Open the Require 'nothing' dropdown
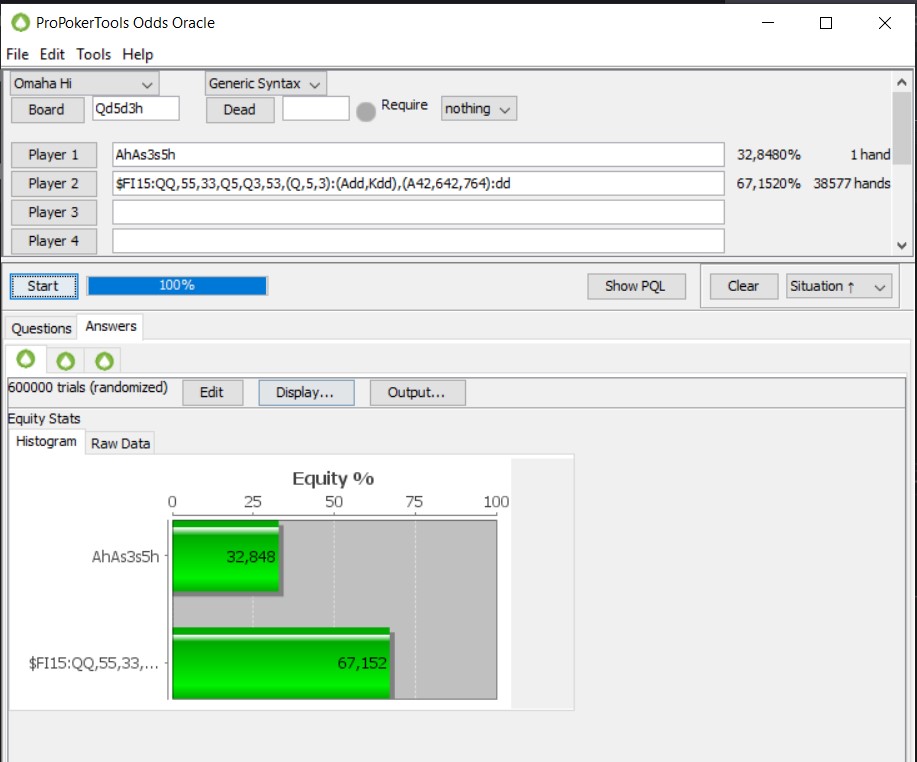 pyautogui.click(x=478, y=109)
